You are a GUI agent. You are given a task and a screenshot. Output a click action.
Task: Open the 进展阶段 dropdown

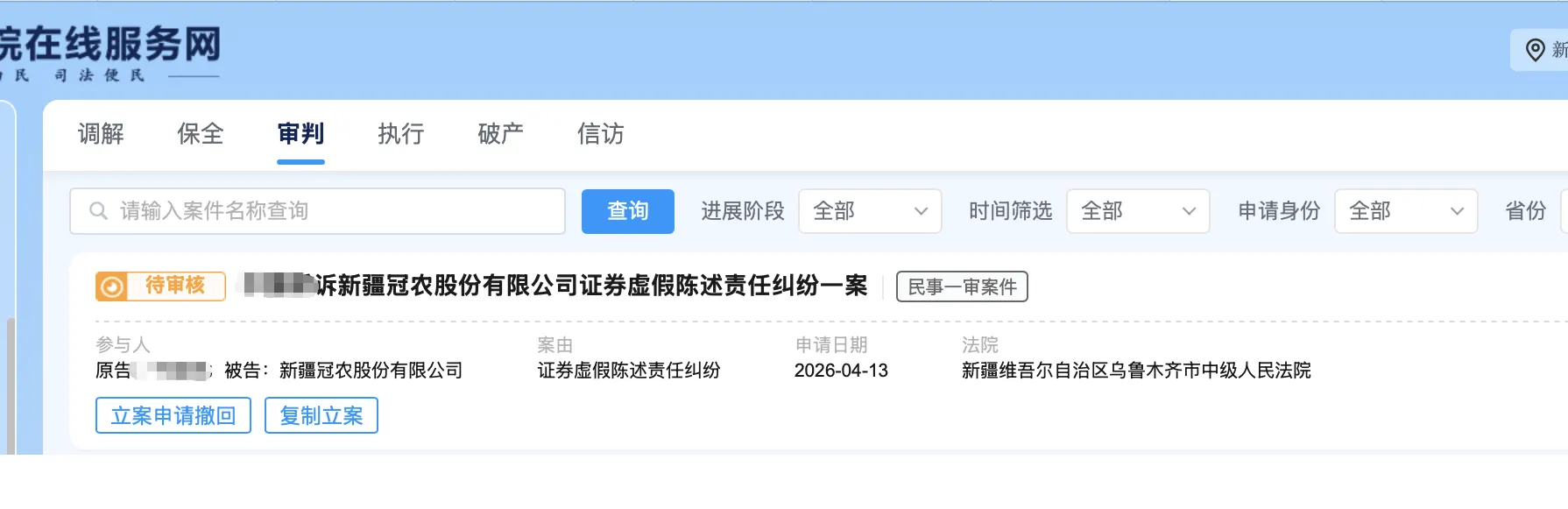pyautogui.click(x=870, y=211)
